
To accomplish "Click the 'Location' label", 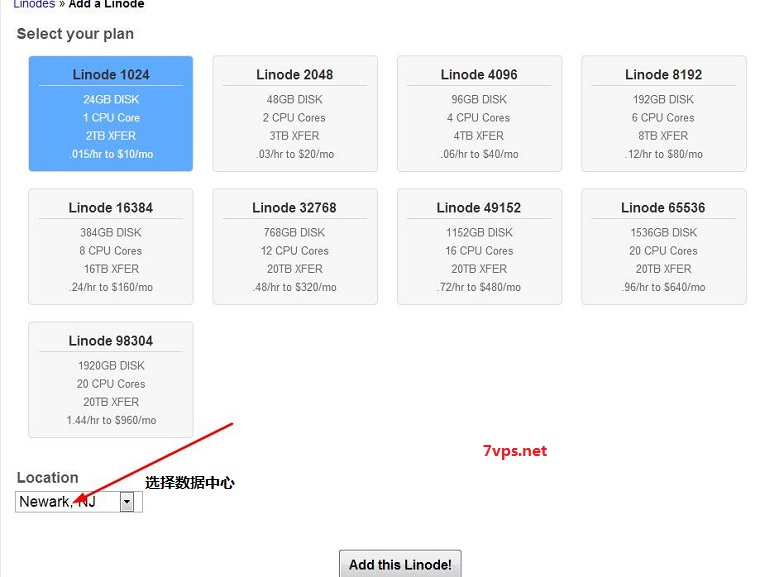I will (x=48, y=478).
